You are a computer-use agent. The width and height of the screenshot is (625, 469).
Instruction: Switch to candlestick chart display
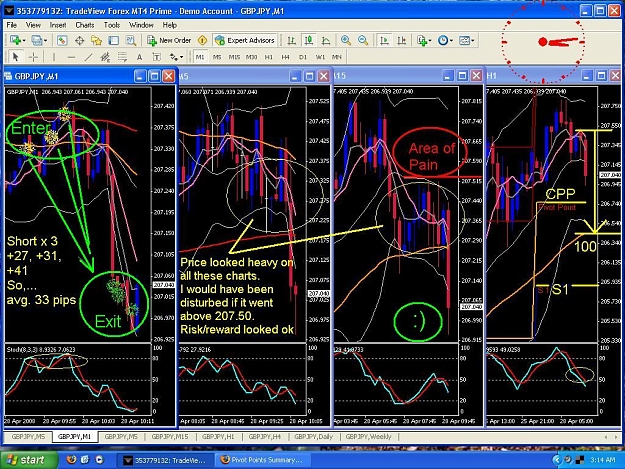[x=309, y=40]
